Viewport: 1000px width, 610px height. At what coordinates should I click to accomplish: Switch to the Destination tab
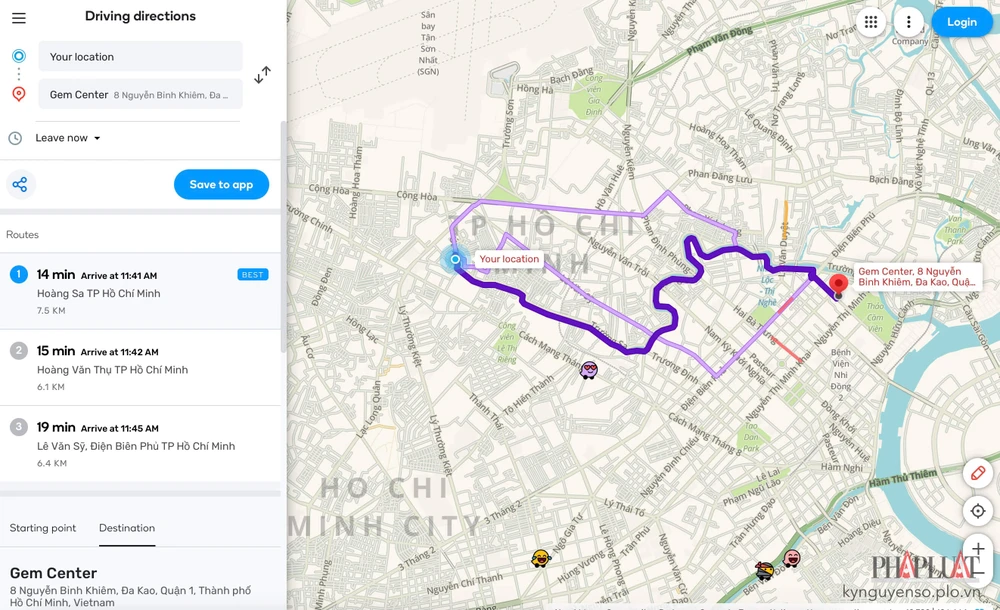127,528
